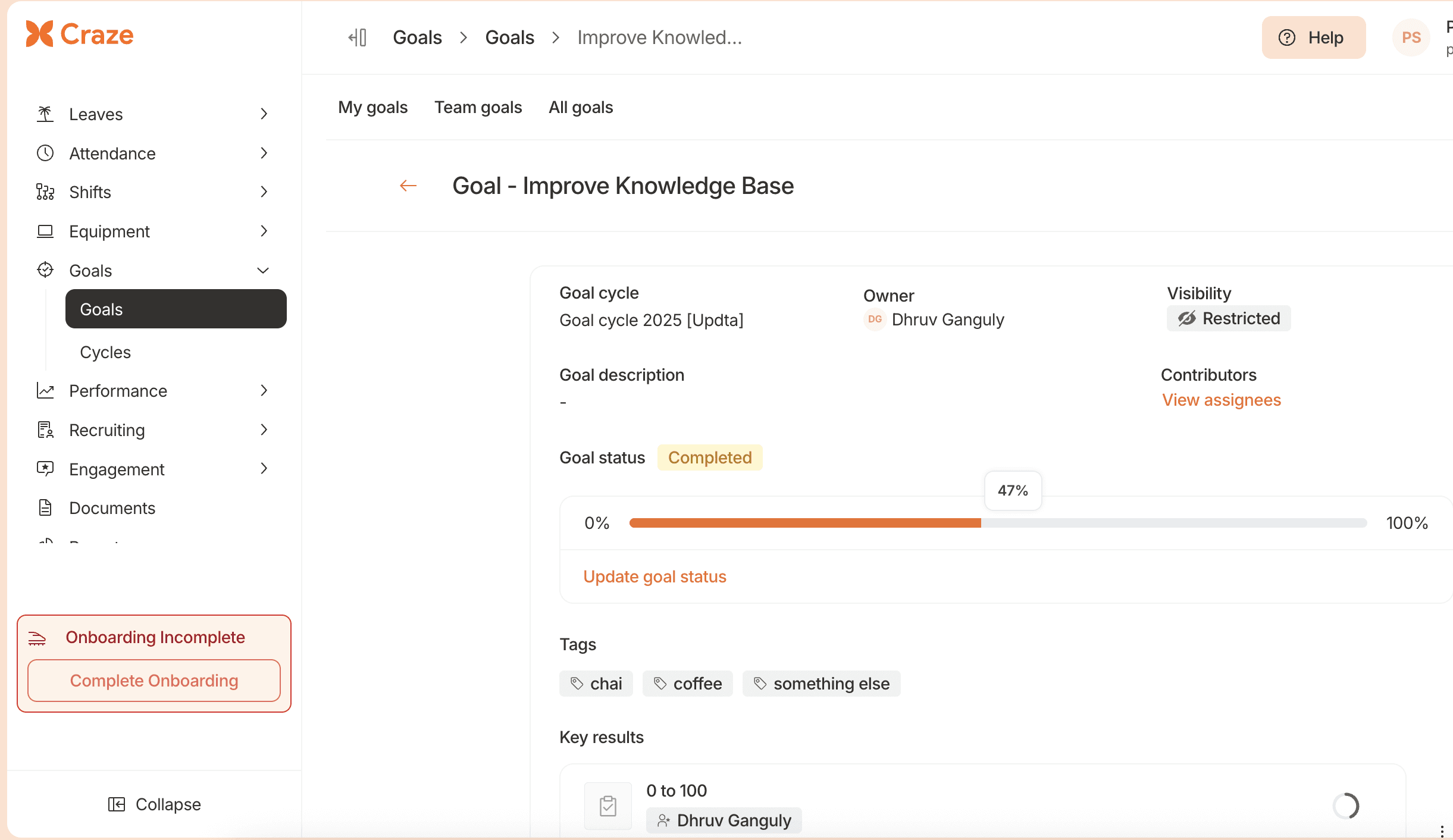
Task: Click the Goals target icon
Action: pyautogui.click(x=45, y=269)
